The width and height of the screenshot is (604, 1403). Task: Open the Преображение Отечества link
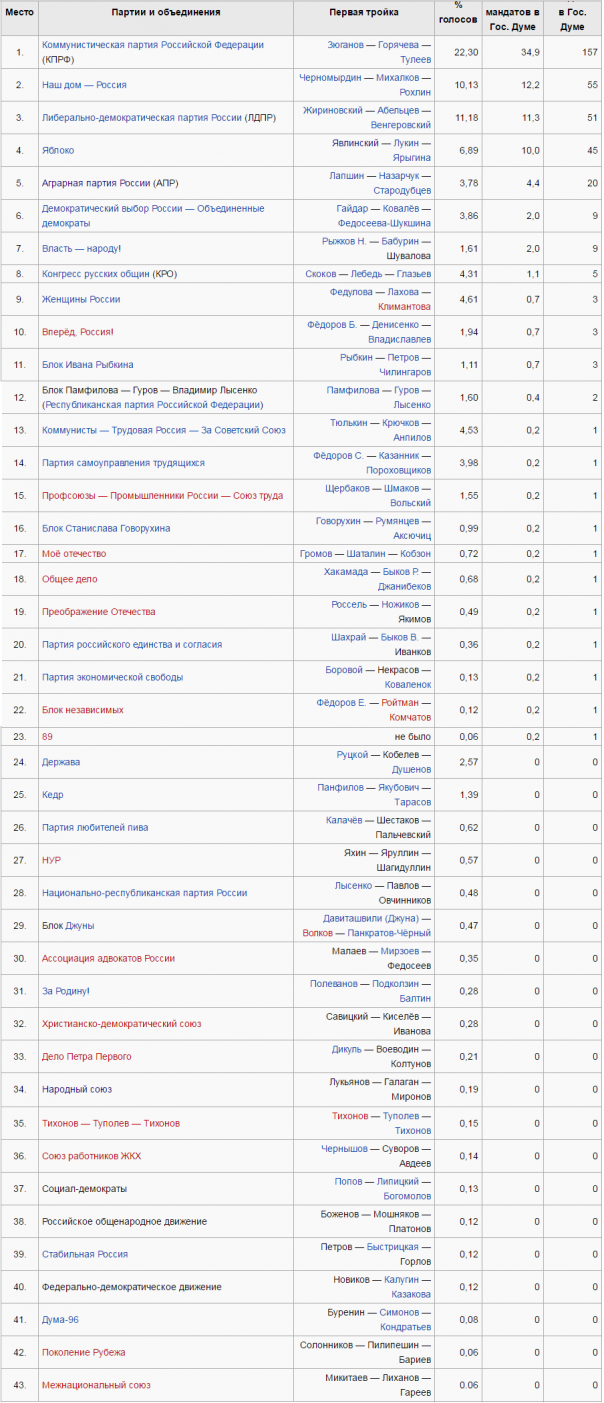tap(99, 612)
